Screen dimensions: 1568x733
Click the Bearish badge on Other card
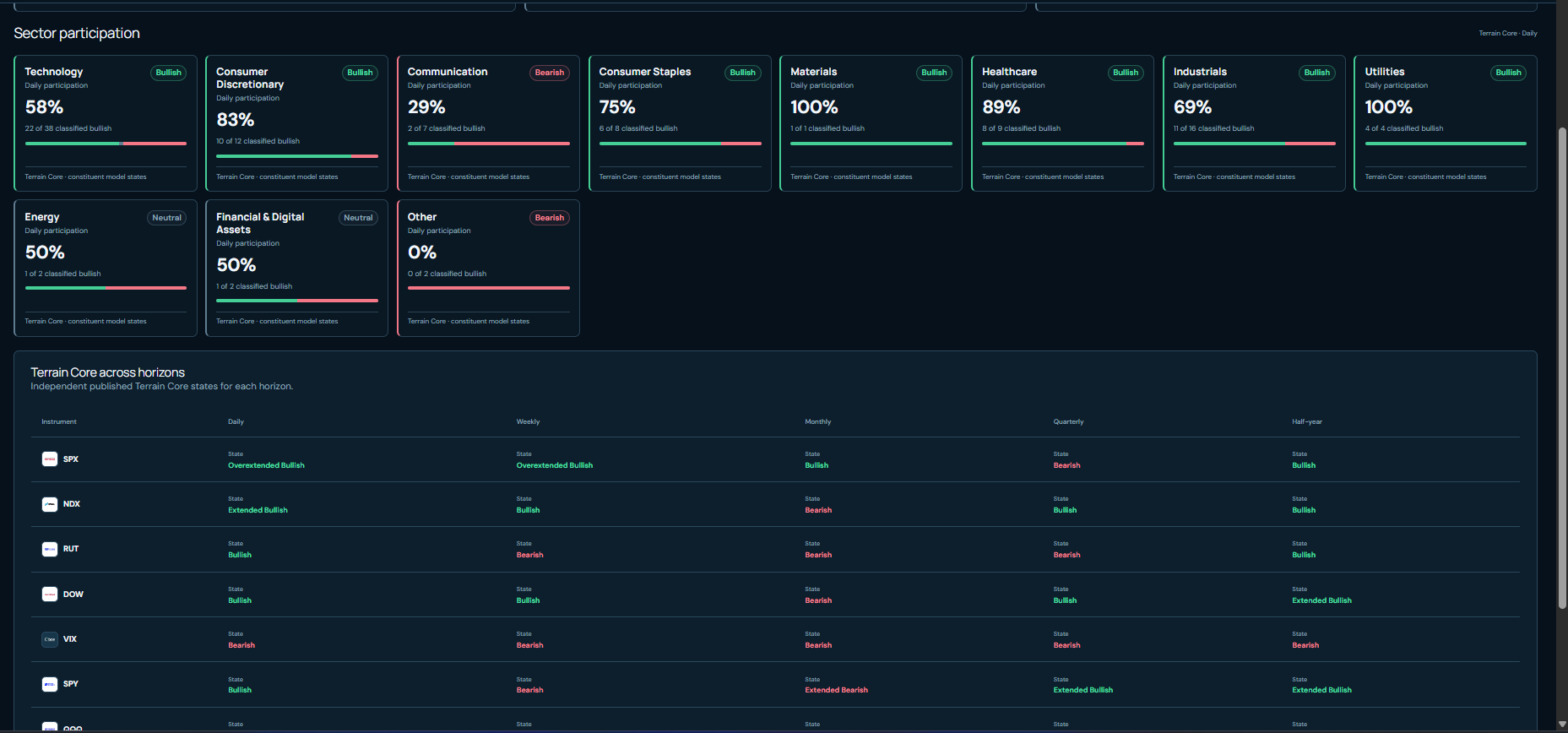click(550, 218)
